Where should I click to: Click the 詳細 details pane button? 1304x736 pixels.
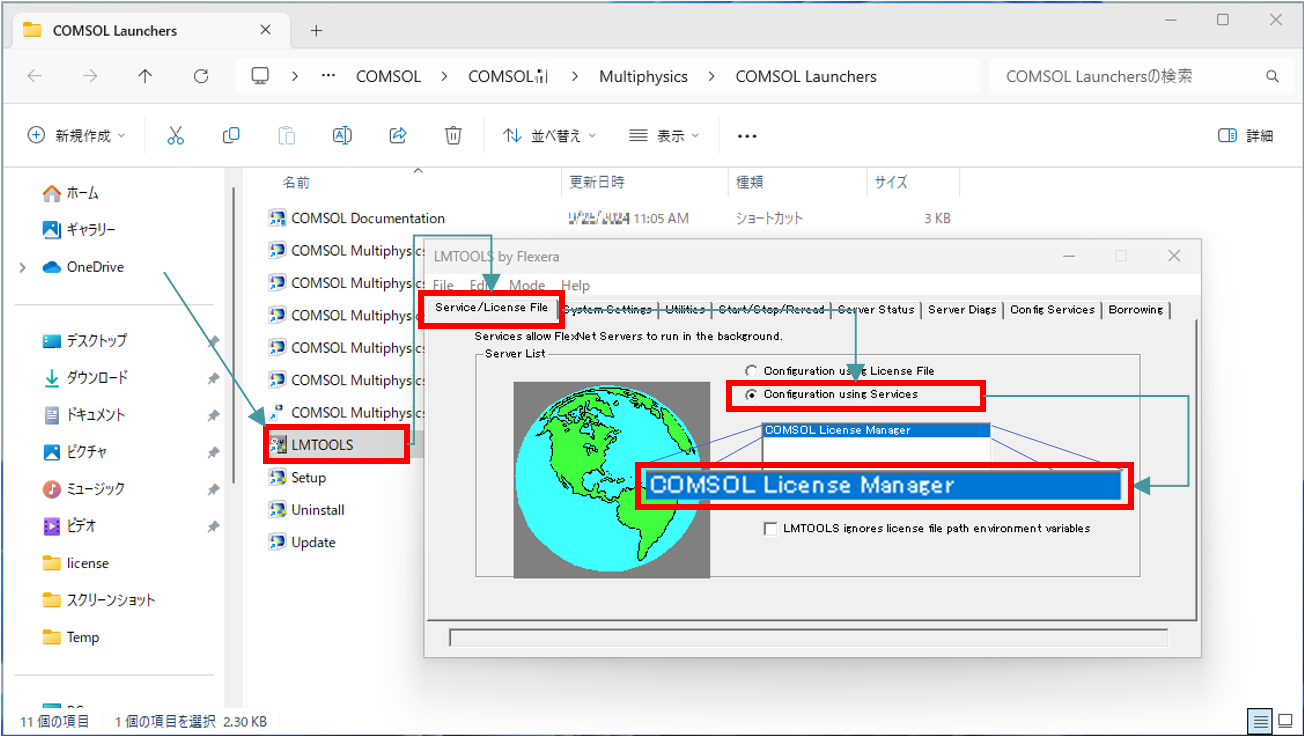click(1246, 136)
